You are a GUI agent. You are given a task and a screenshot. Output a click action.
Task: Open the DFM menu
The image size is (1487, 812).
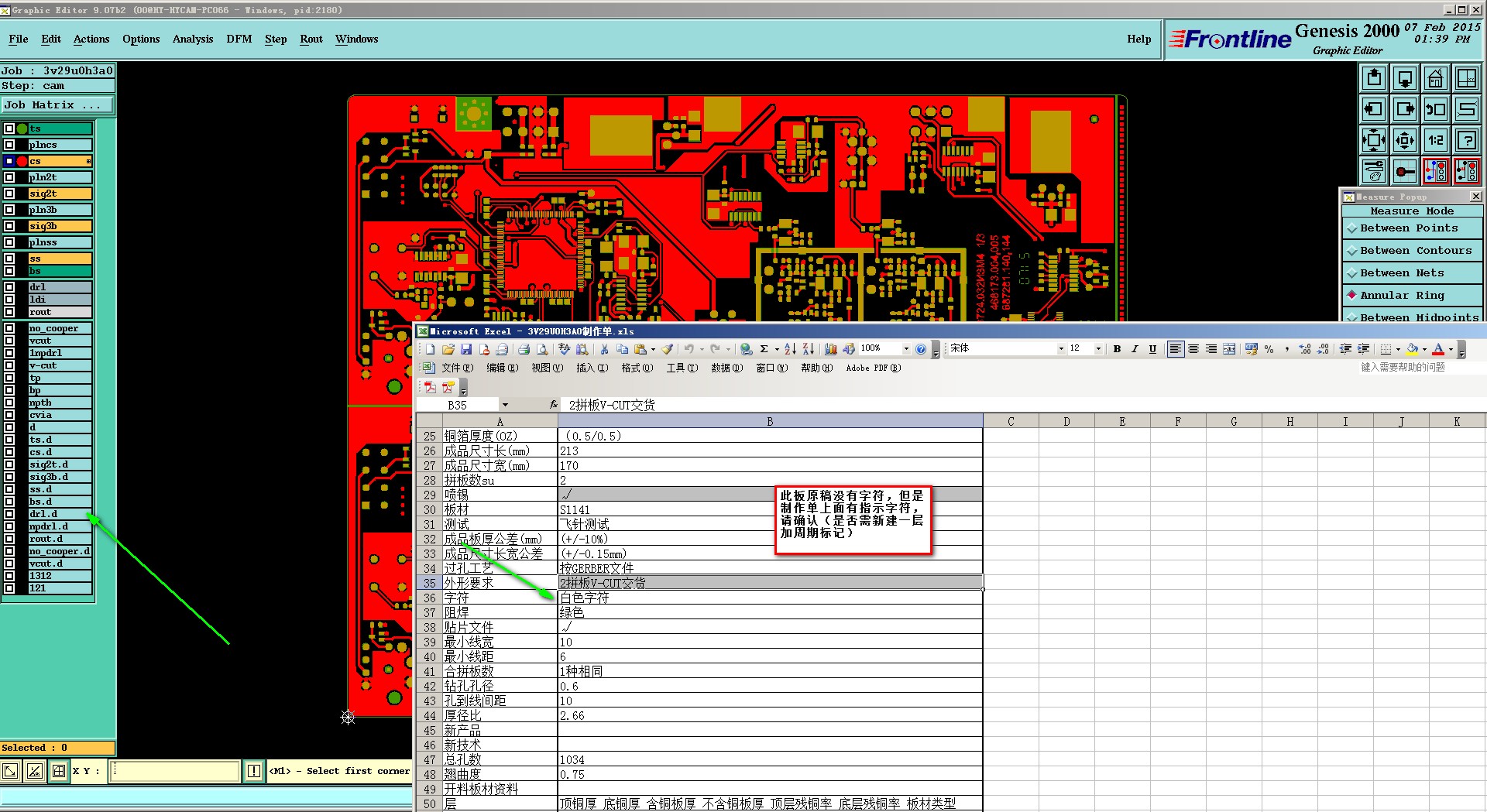pos(239,39)
